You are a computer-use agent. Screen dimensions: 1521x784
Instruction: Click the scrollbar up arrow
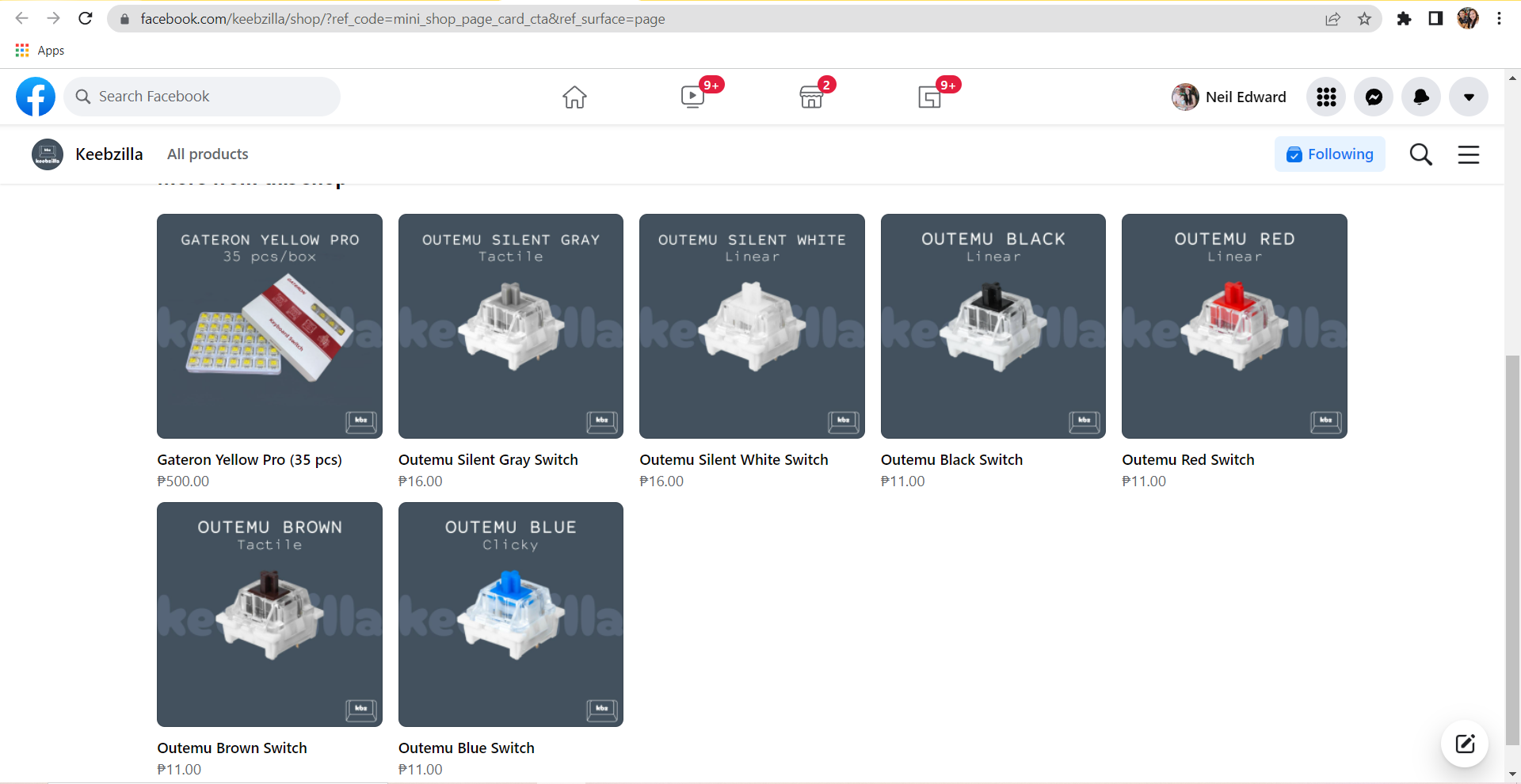[x=1512, y=78]
